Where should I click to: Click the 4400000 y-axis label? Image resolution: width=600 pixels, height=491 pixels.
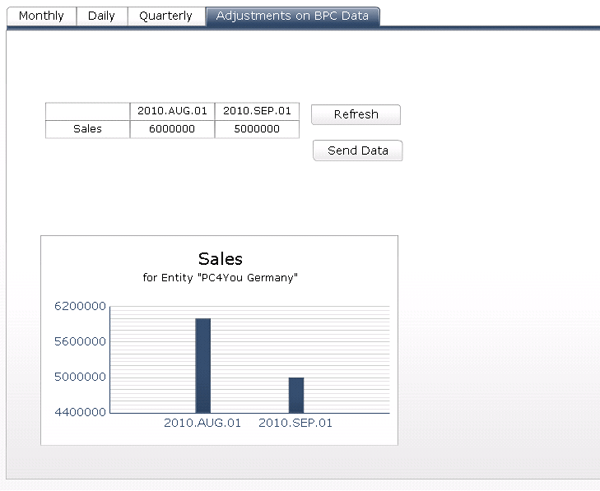click(x=81, y=412)
